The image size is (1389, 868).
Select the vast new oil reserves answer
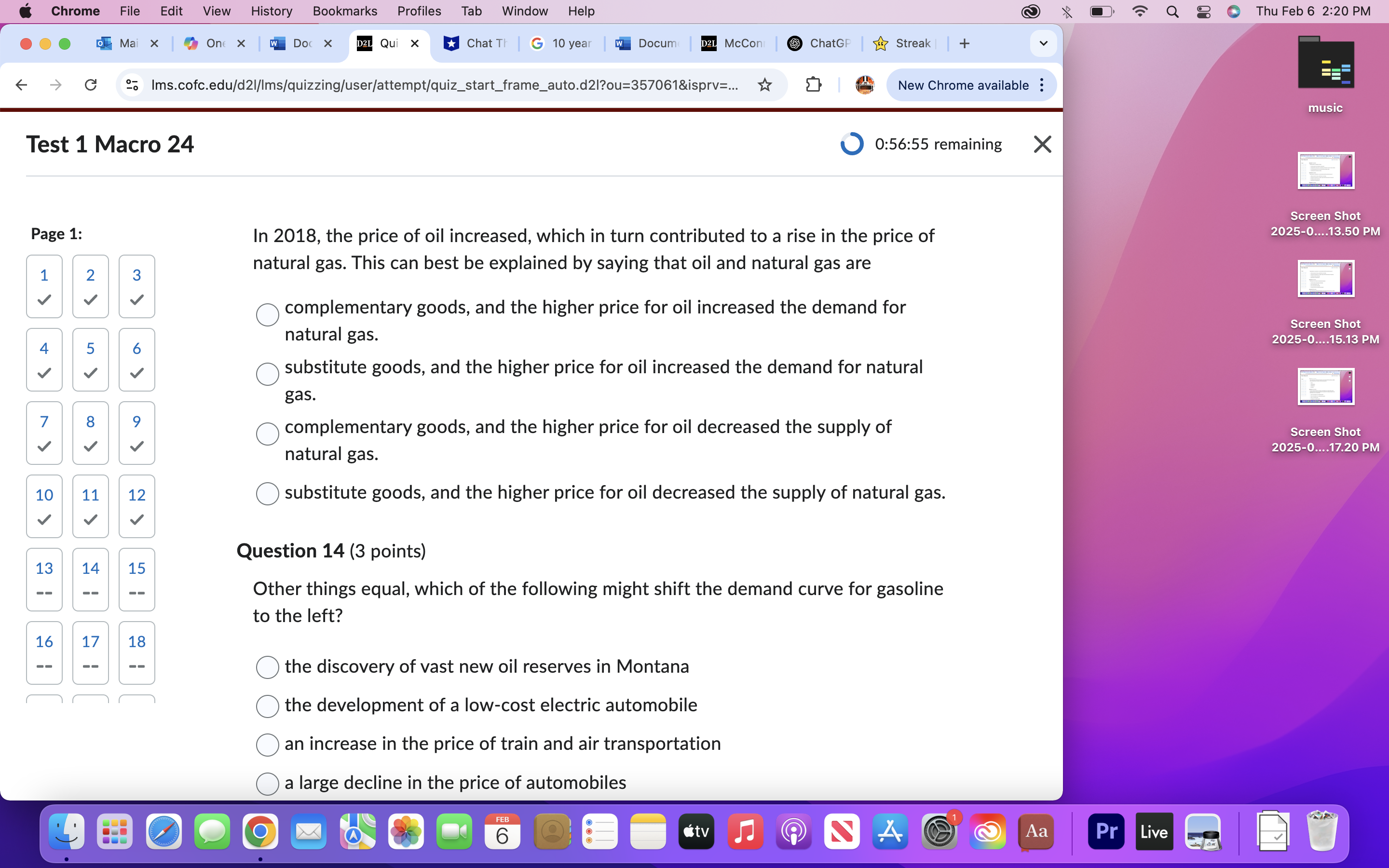point(268,667)
